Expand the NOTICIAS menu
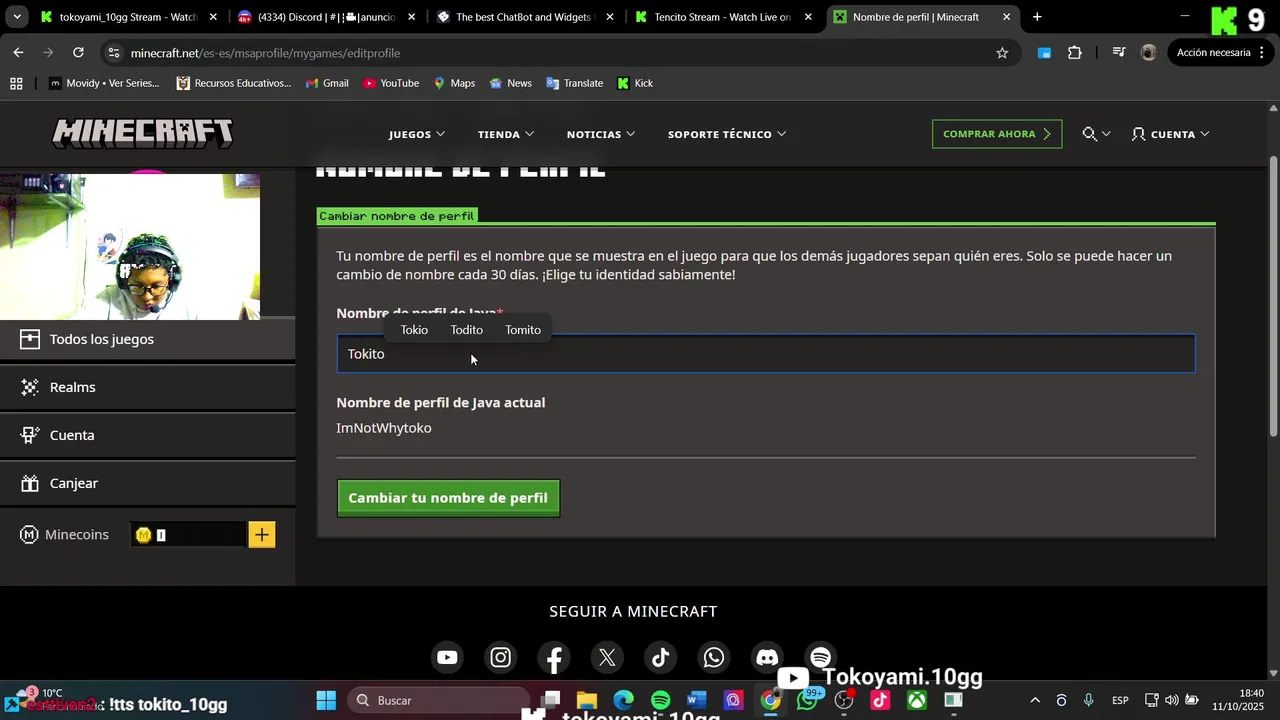The width and height of the screenshot is (1280, 720). pos(601,134)
